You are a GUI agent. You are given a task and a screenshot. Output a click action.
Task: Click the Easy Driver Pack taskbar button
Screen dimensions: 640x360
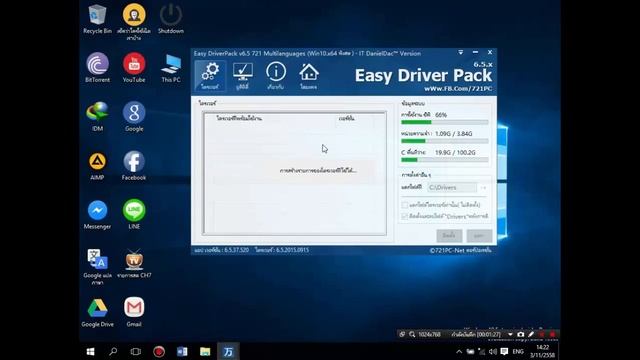228,351
